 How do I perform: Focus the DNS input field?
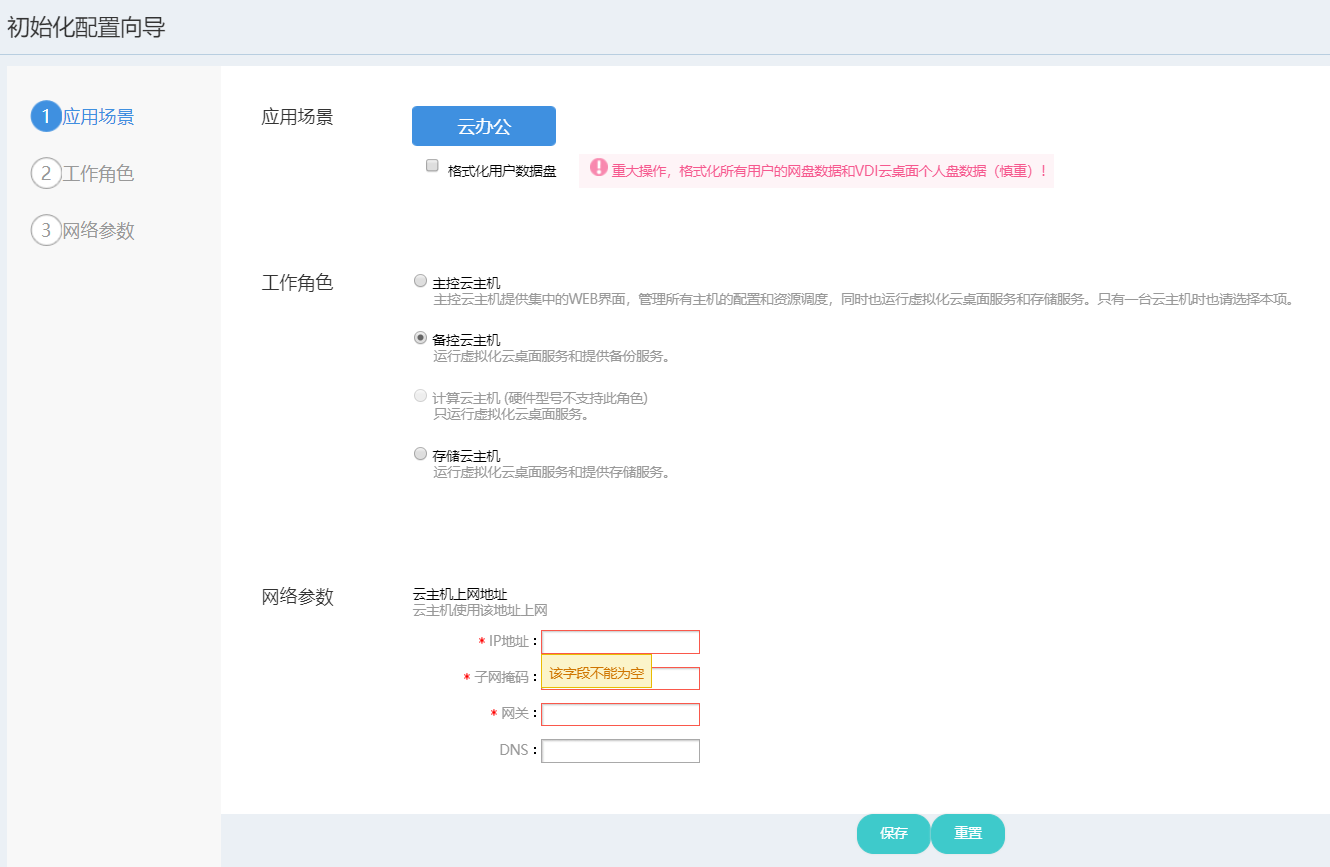click(620, 751)
